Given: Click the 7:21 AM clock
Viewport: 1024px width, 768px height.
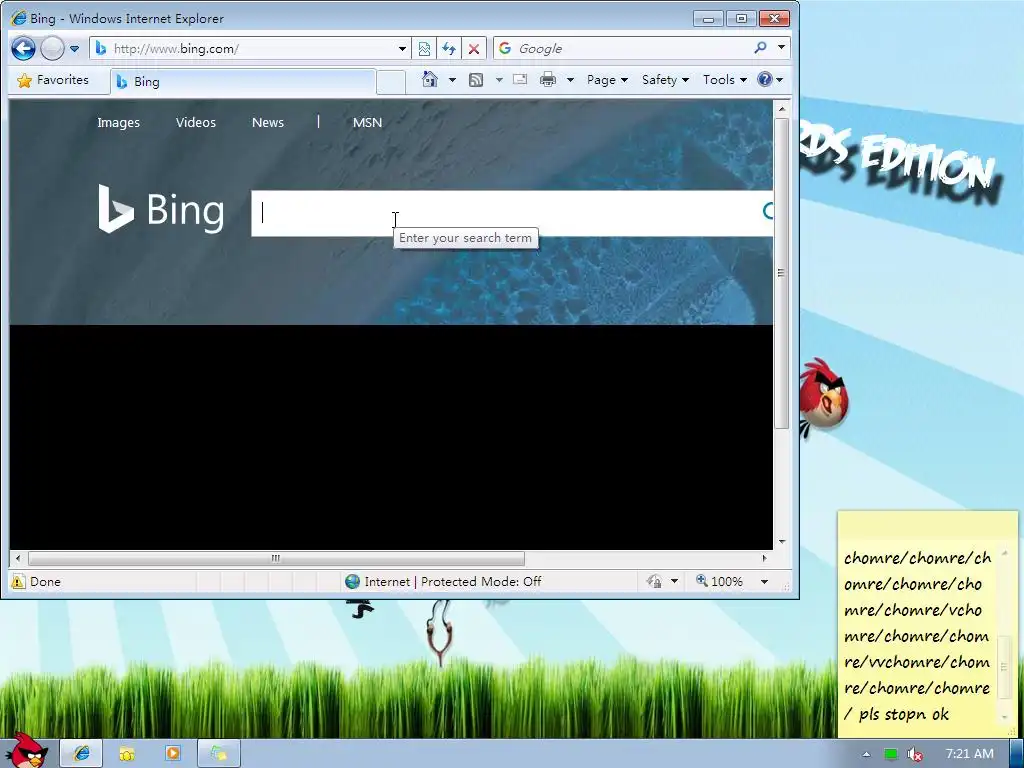Looking at the screenshot, I should (x=969, y=754).
